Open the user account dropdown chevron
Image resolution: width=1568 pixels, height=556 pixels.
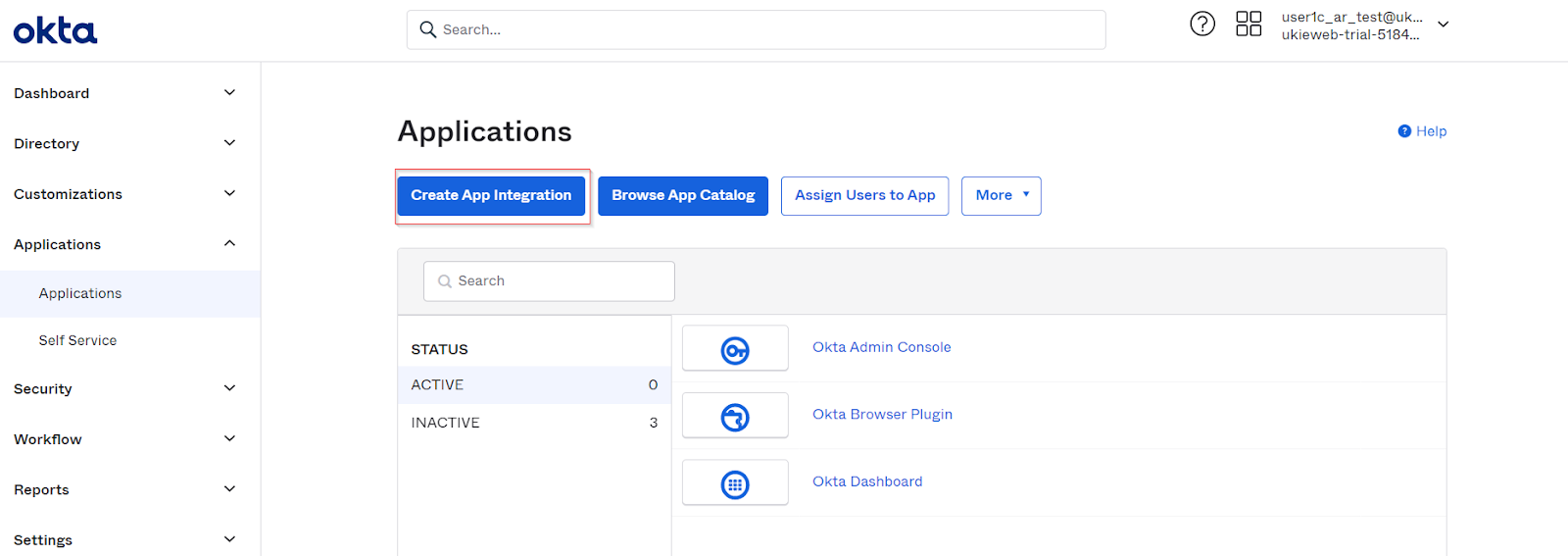pyautogui.click(x=1443, y=25)
